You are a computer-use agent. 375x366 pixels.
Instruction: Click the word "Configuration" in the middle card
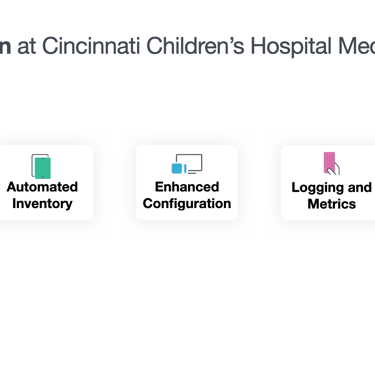(x=187, y=203)
